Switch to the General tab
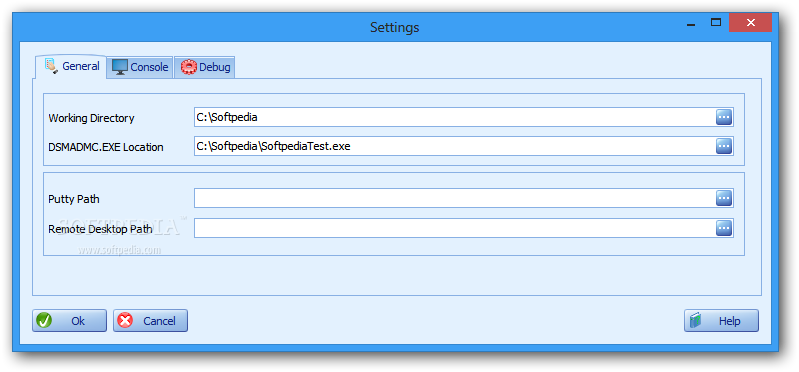Viewport: 799px width, 372px height. 71,66
